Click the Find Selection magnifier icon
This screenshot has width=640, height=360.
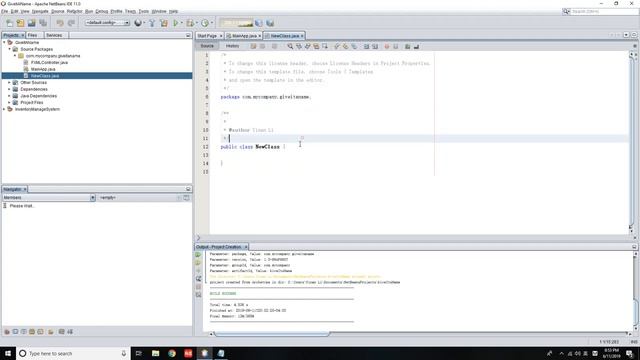(x=290, y=47)
